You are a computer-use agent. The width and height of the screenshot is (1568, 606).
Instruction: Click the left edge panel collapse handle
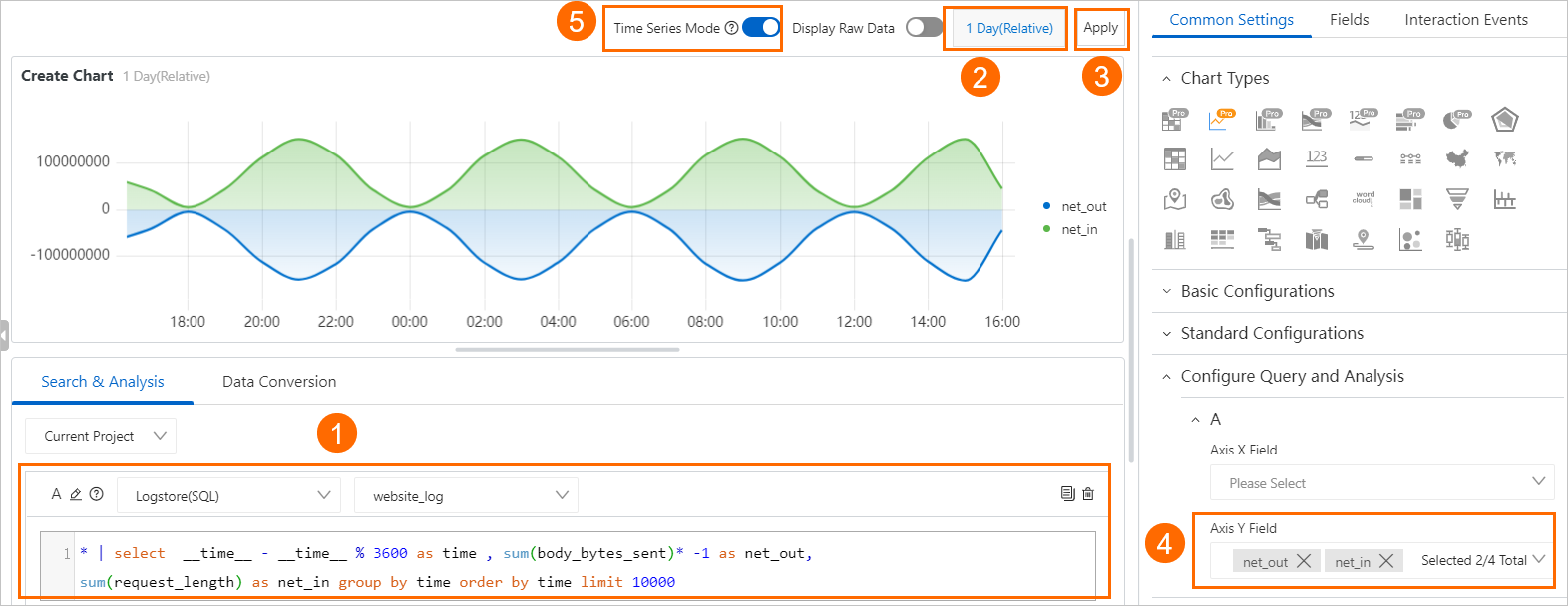point(4,335)
